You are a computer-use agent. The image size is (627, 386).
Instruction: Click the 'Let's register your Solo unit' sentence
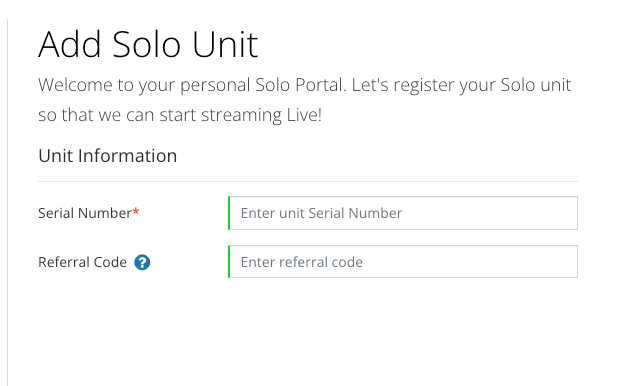461,85
